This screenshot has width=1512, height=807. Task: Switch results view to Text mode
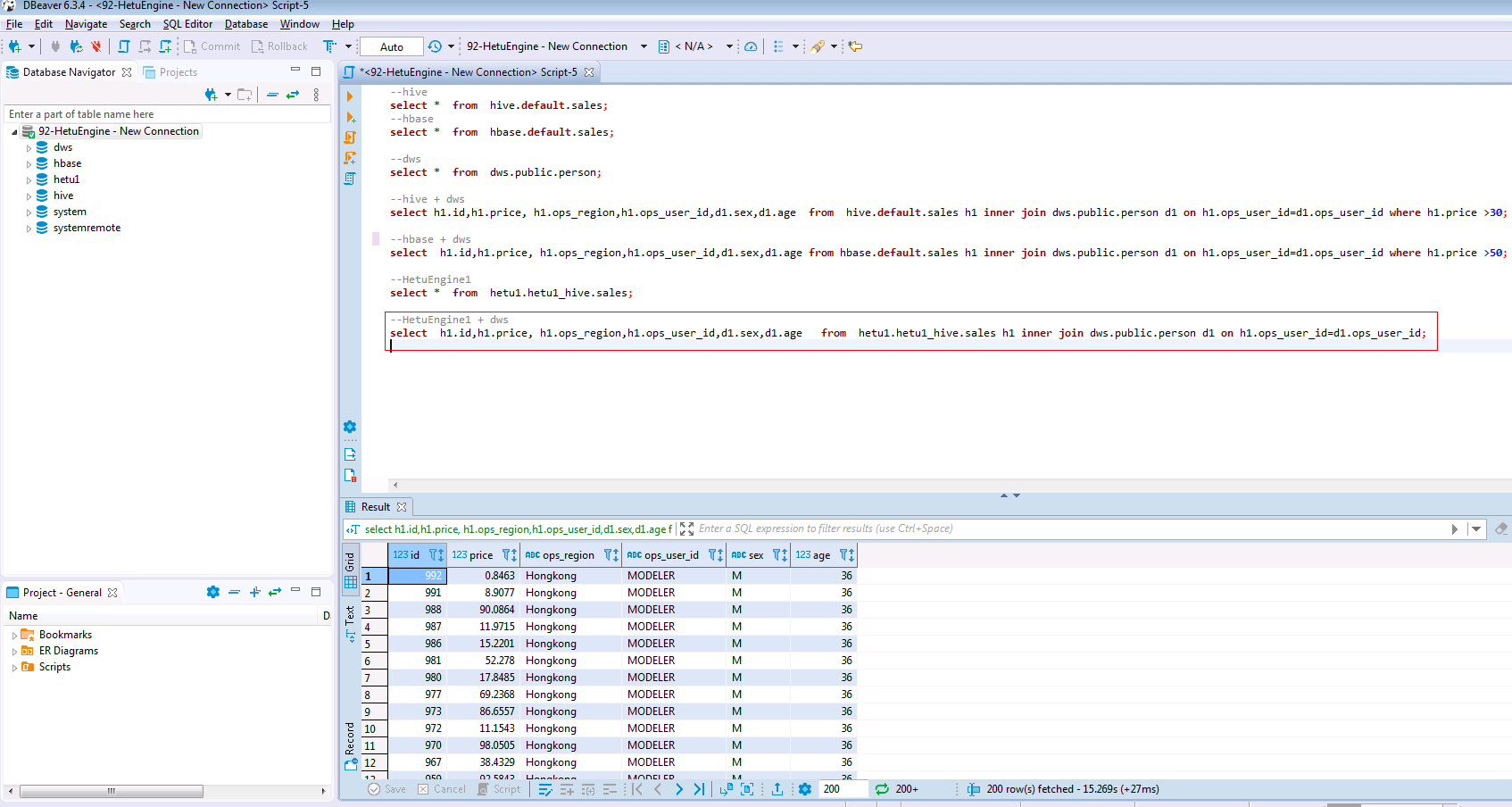(350, 620)
